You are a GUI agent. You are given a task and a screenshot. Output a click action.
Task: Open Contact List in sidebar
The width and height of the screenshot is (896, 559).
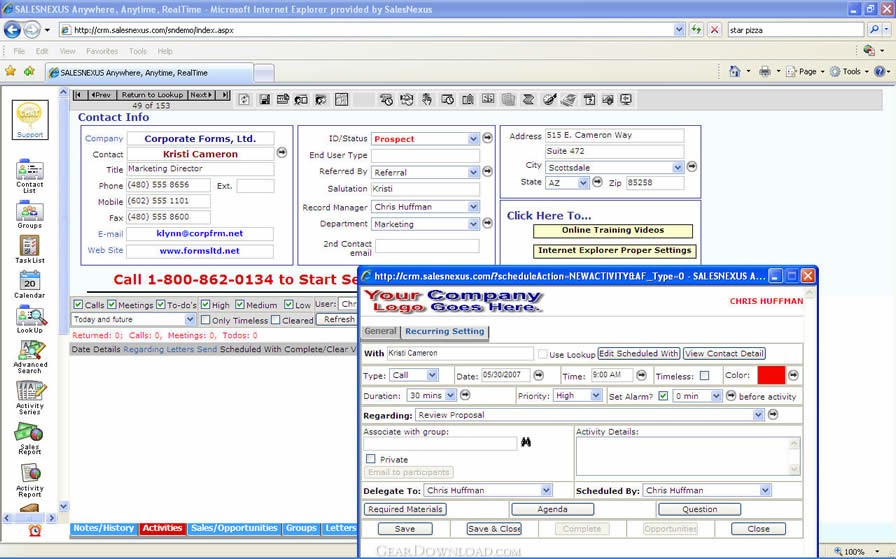[x=30, y=177]
